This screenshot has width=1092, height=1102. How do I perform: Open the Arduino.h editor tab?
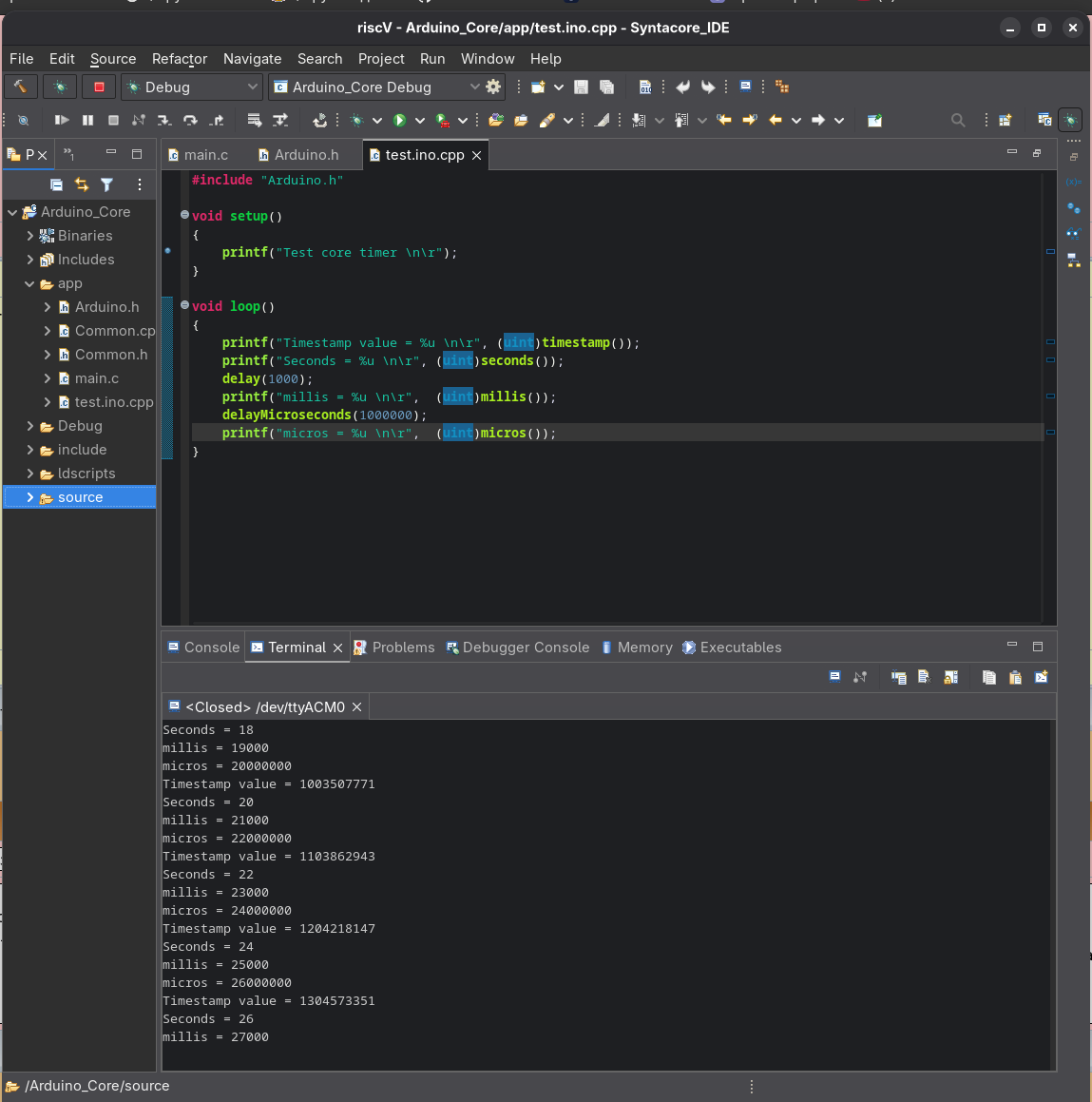click(306, 155)
